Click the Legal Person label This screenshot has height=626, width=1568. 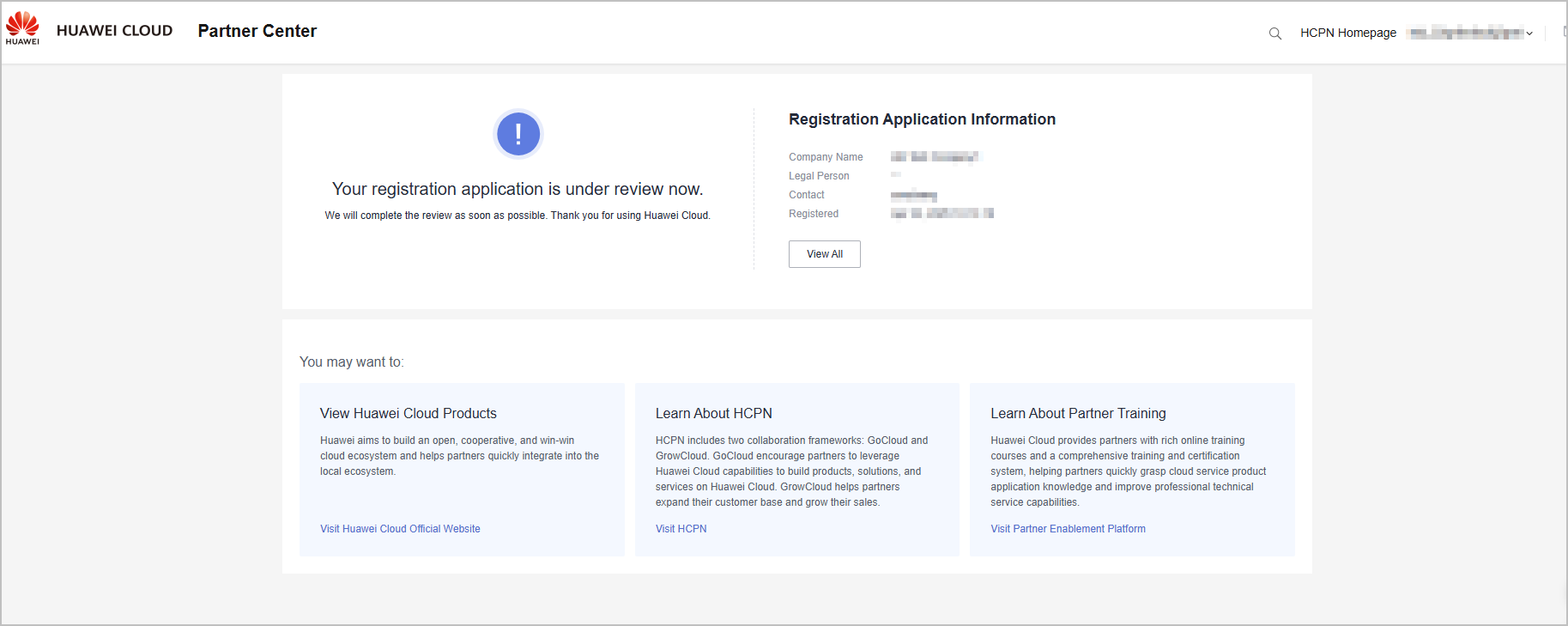pos(819,176)
